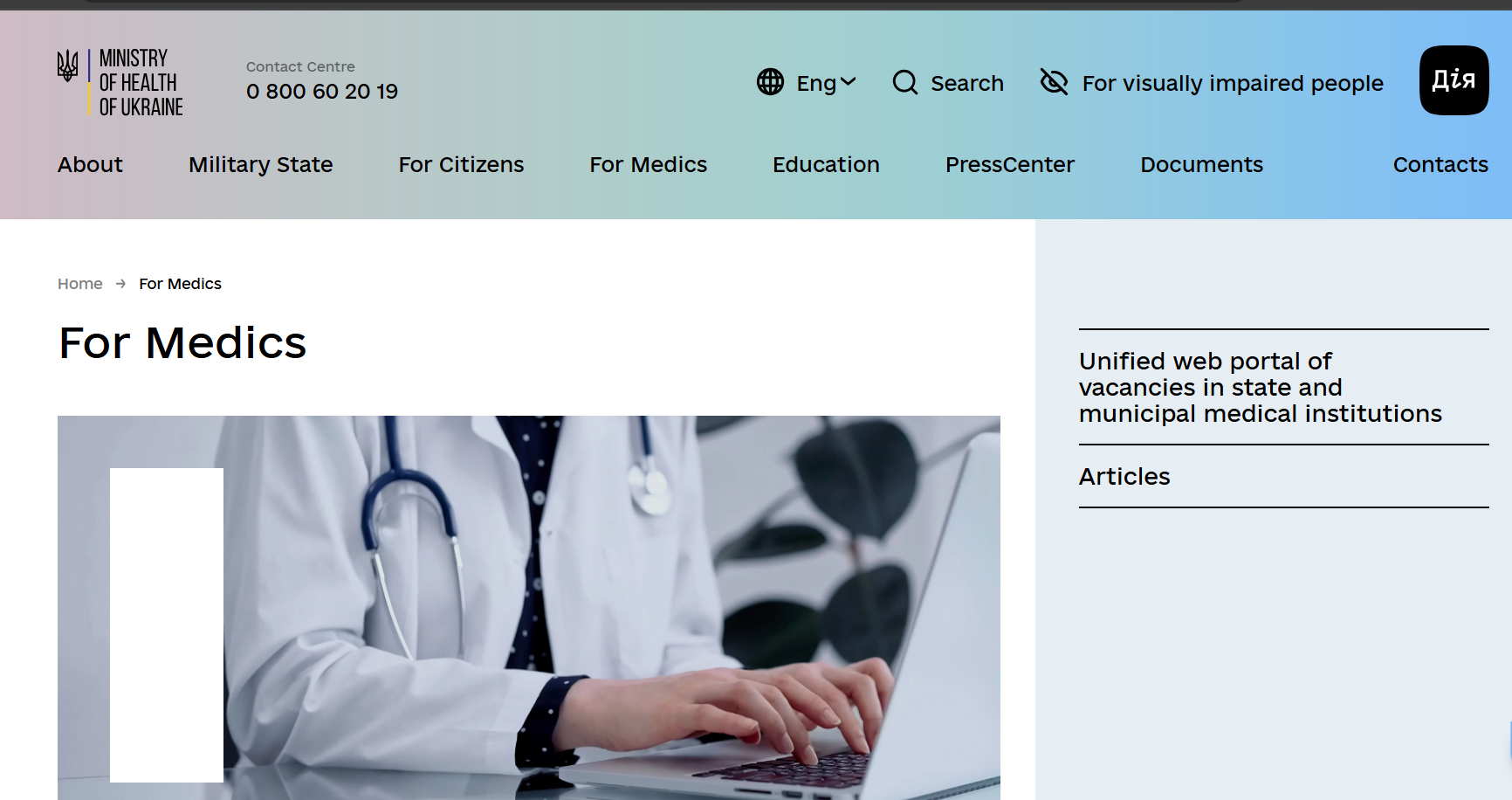Viewport: 1512px width, 800px height.
Task: Navigate to Documents
Action: (x=1201, y=164)
